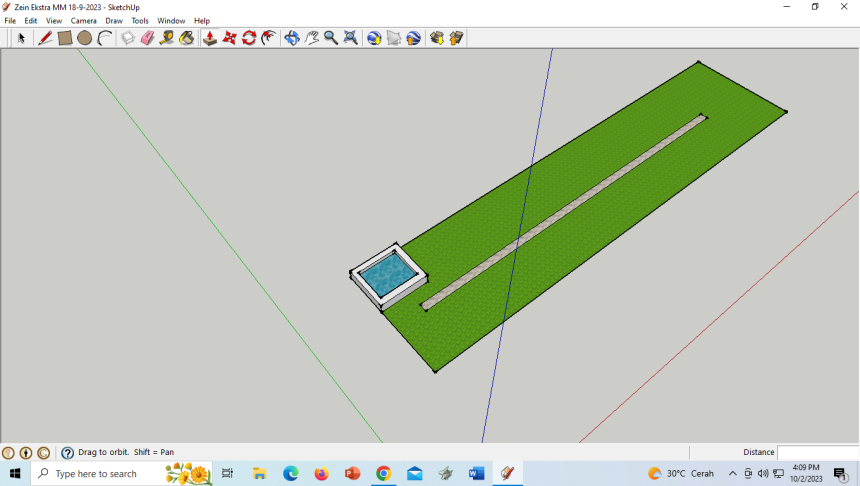Pick the Line pencil tool
The image size is (860, 486).
click(x=45, y=38)
